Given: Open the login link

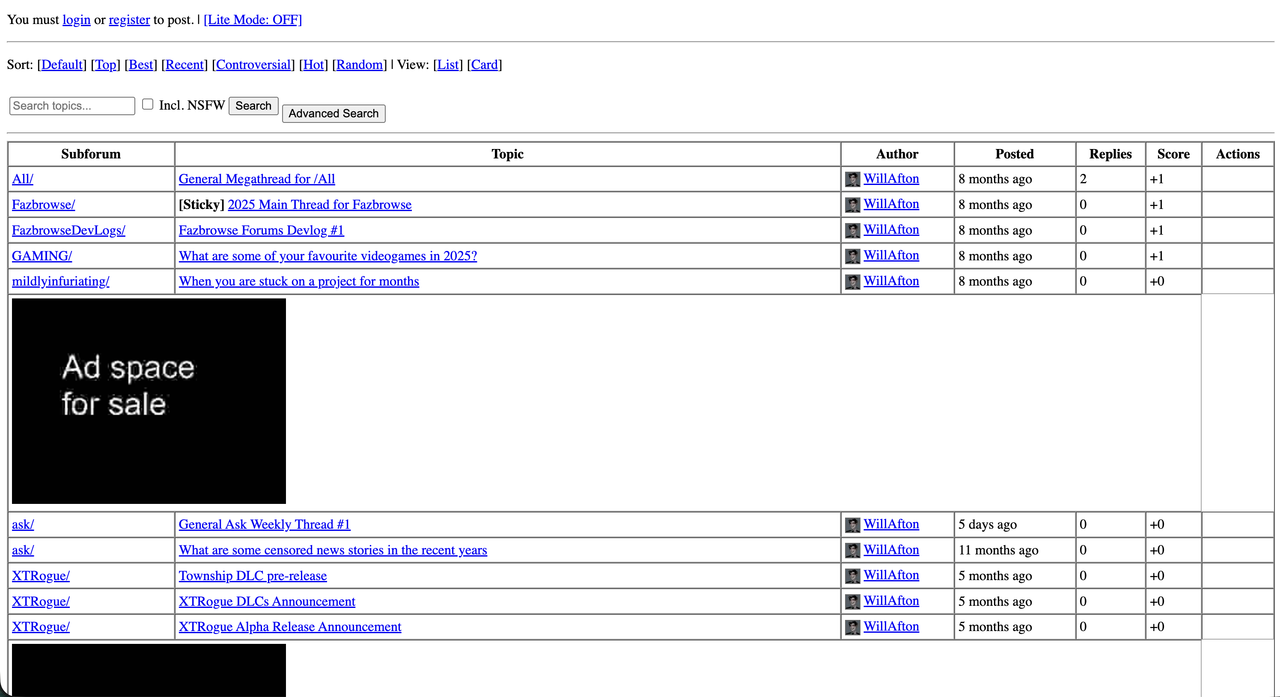Looking at the screenshot, I should (76, 19).
